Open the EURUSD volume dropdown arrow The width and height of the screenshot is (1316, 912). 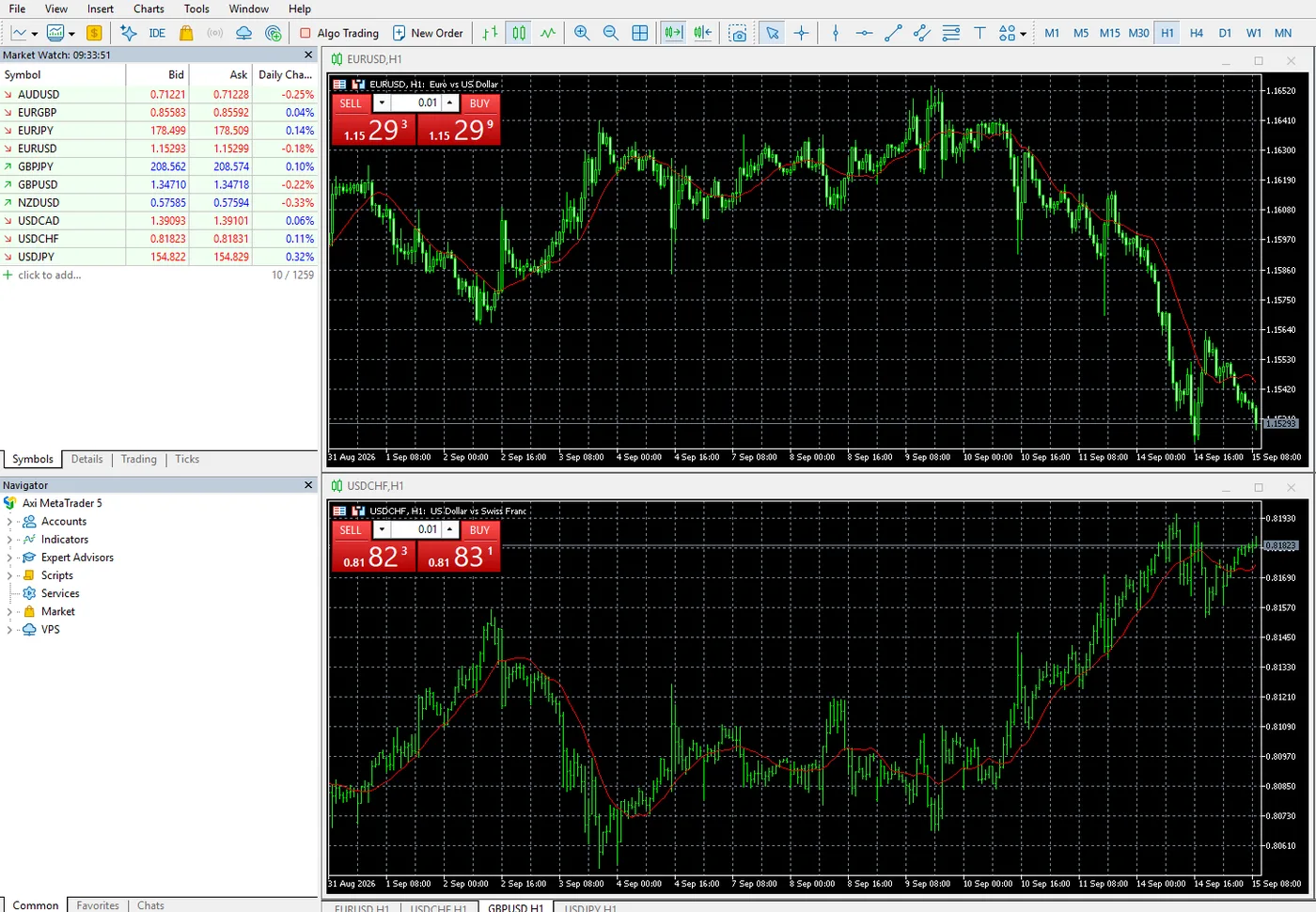[382, 103]
